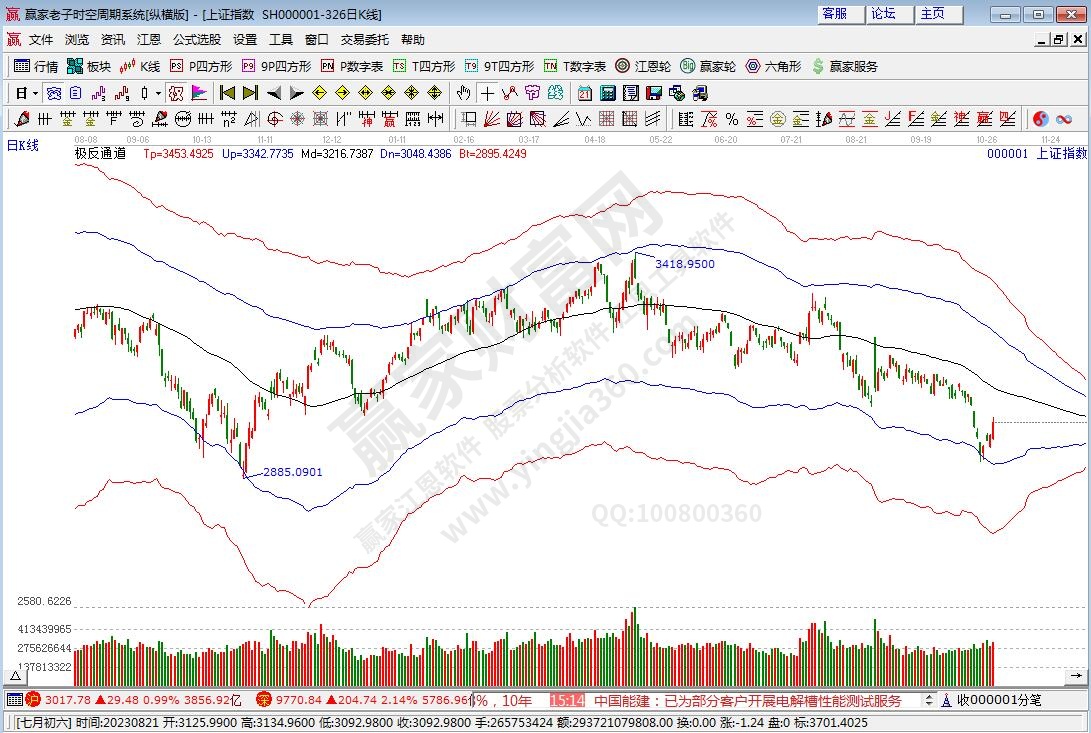This screenshot has width=1091, height=733.
Task: Open the 公式选股 menu
Action: point(196,40)
